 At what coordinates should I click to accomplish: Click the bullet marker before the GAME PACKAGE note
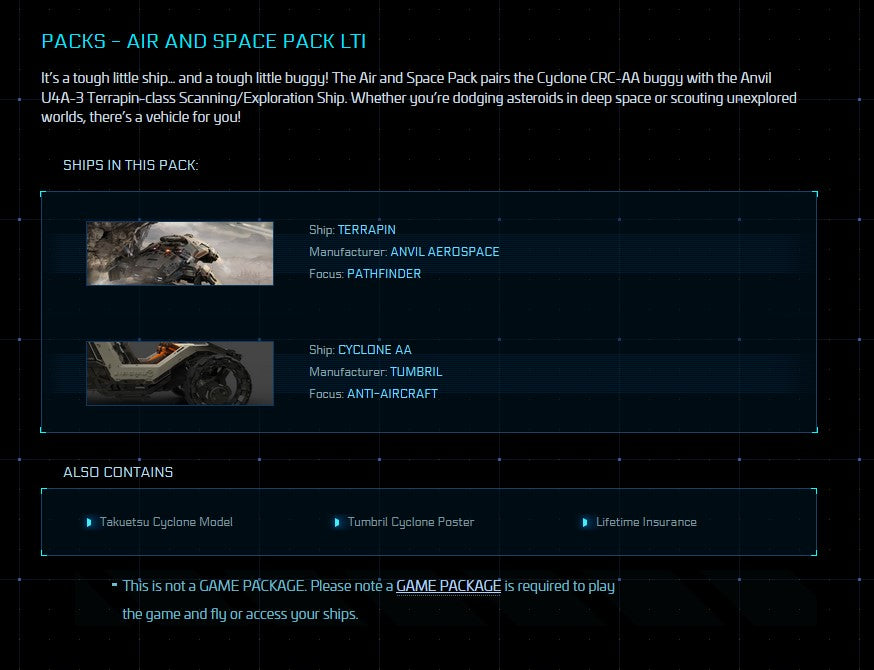[x=113, y=585]
